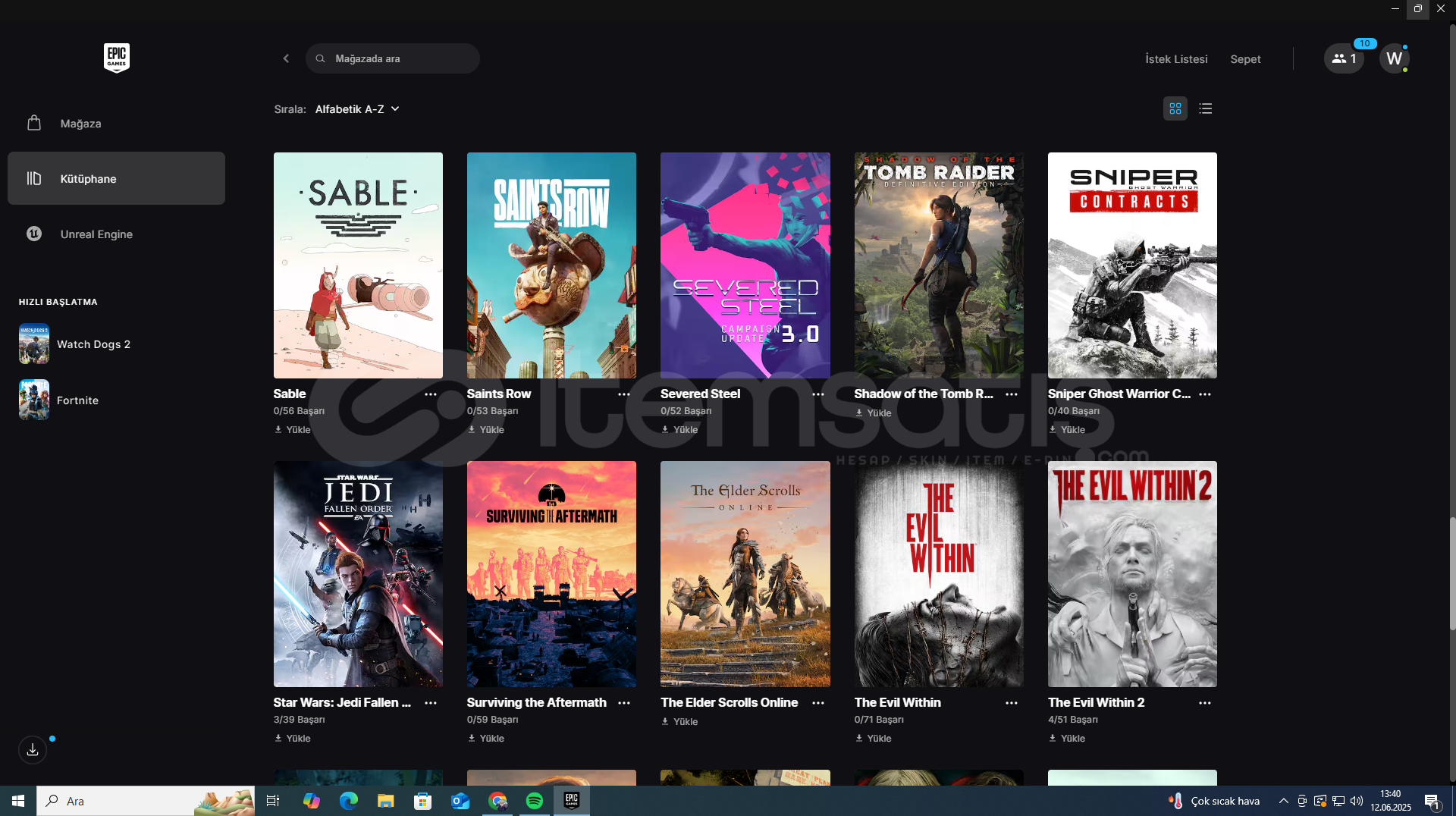
Task: Open the friends list icon
Action: click(1344, 58)
